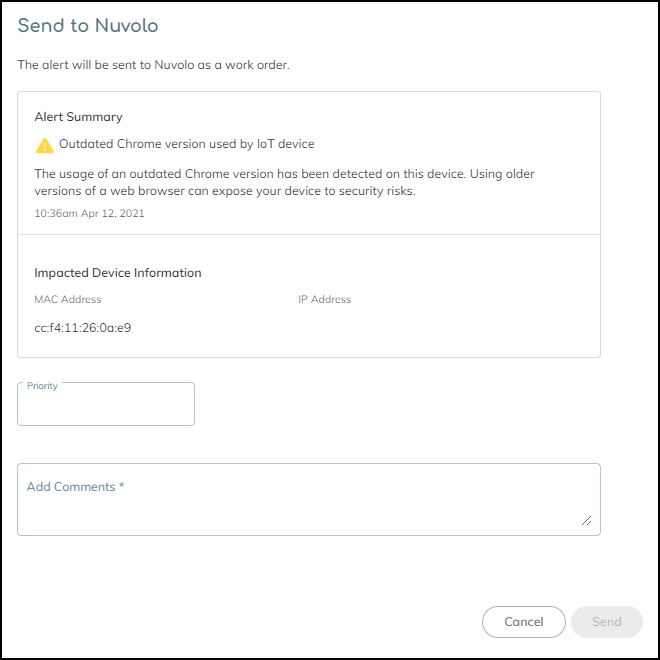
Task: Click the yellow warning triangle icon
Action: (44, 145)
